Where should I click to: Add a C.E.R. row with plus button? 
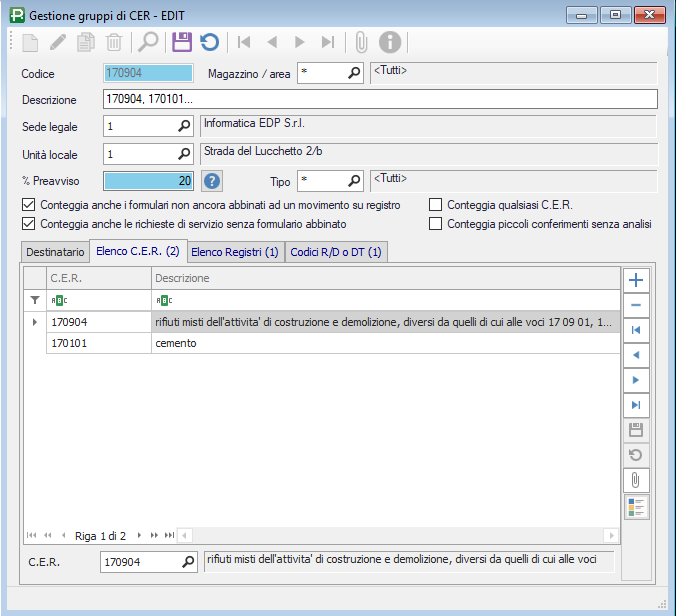[636, 281]
